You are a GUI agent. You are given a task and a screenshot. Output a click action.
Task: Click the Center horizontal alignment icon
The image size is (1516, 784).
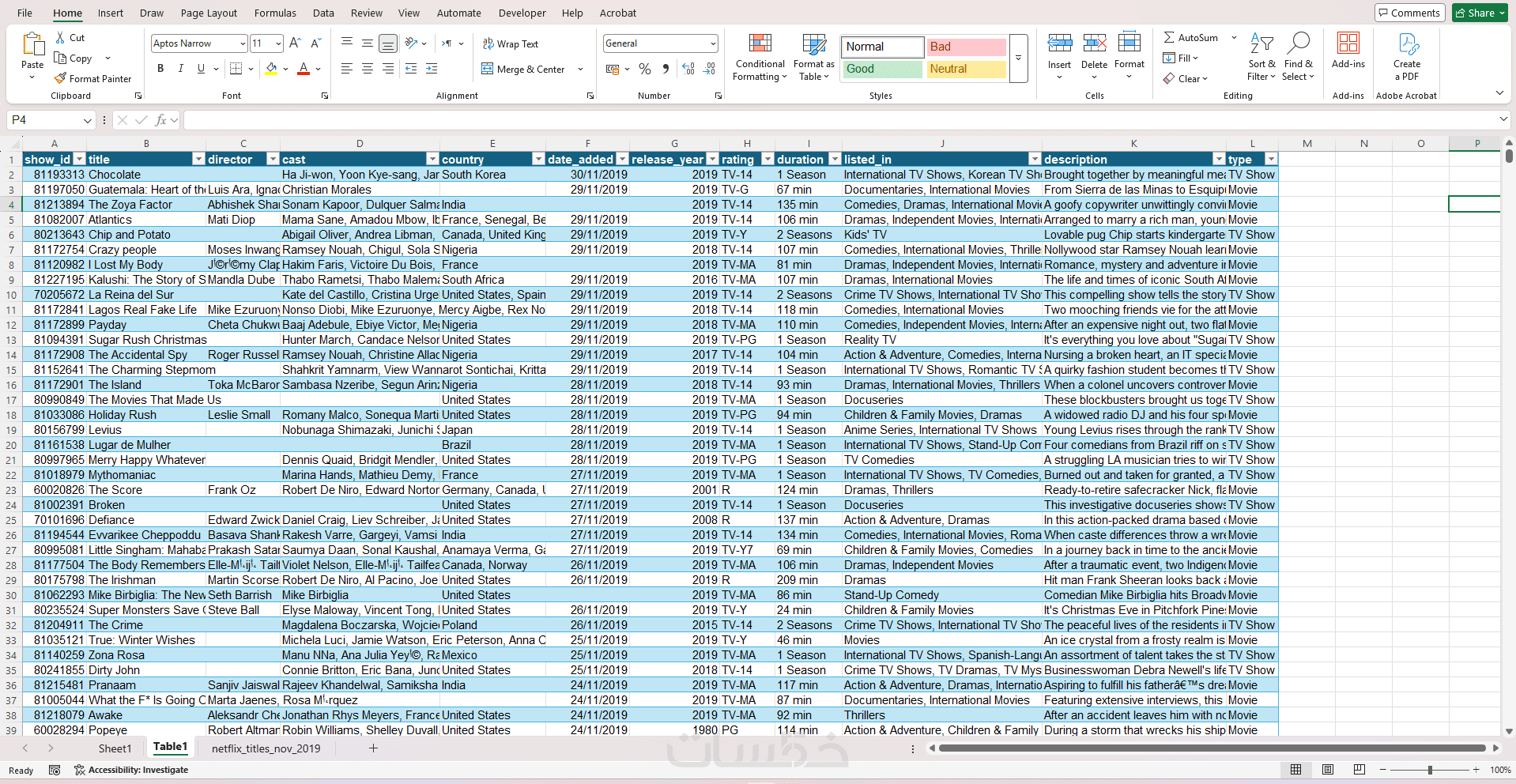[x=368, y=69]
